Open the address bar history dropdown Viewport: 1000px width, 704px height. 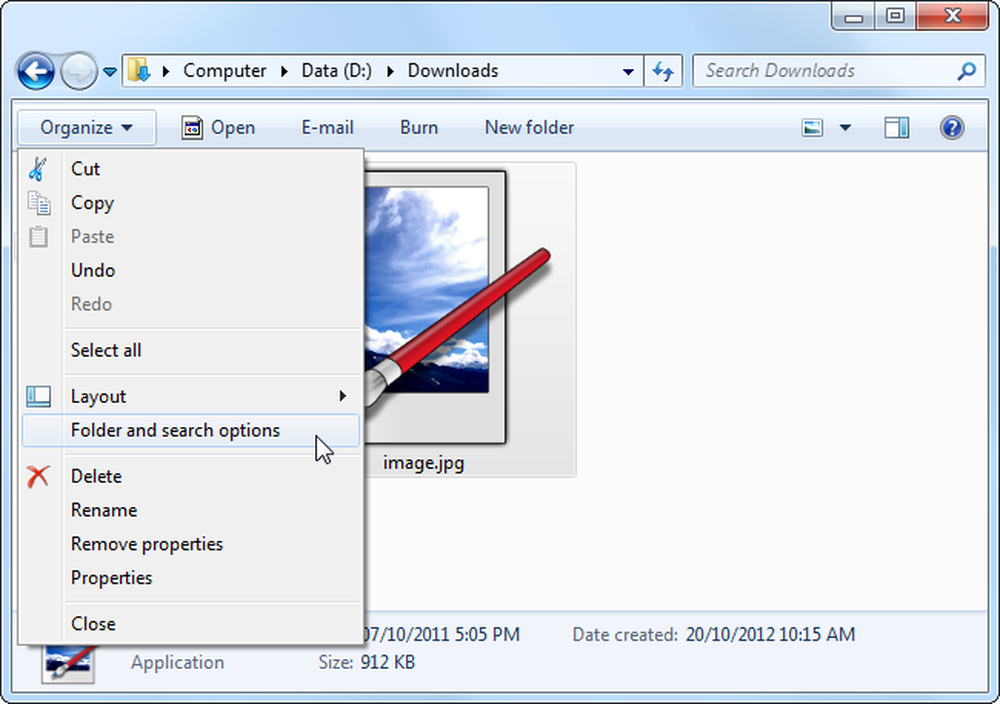tap(628, 71)
